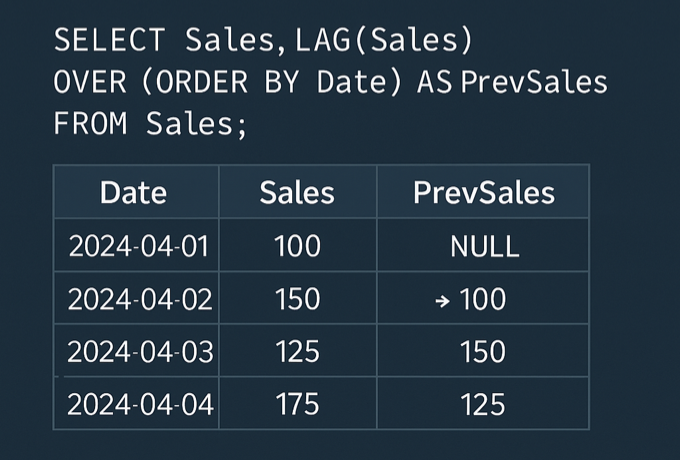The width and height of the screenshot is (680, 460).
Task: Click Sales value 125 in third row
Action: coord(298,352)
